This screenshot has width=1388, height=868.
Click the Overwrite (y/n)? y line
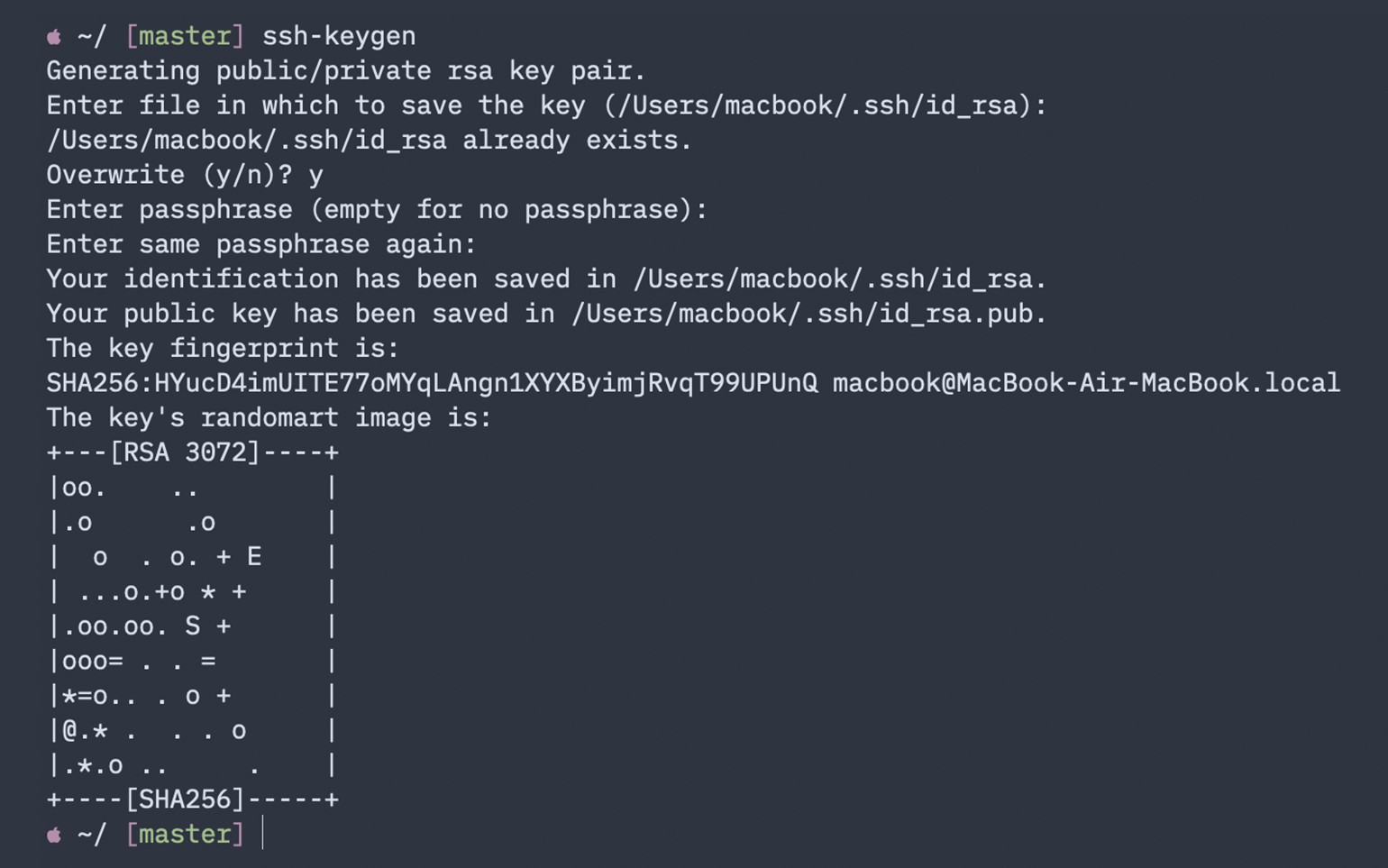(x=185, y=175)
